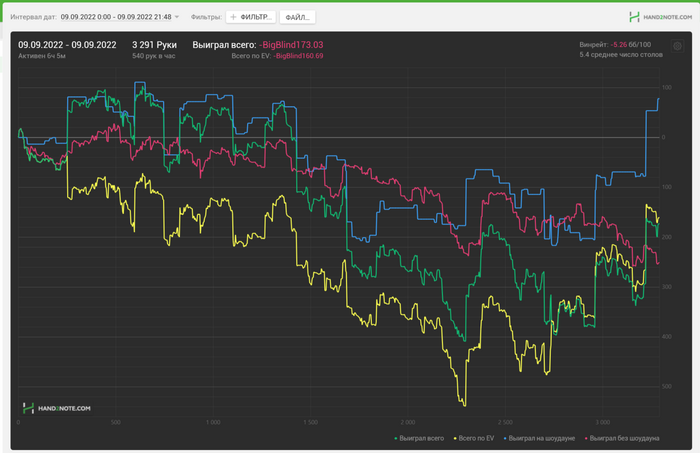700x453 pixels.
Task: Click the x-axis label 3 000
Action: pyautogui.click(x=603, y=422)
